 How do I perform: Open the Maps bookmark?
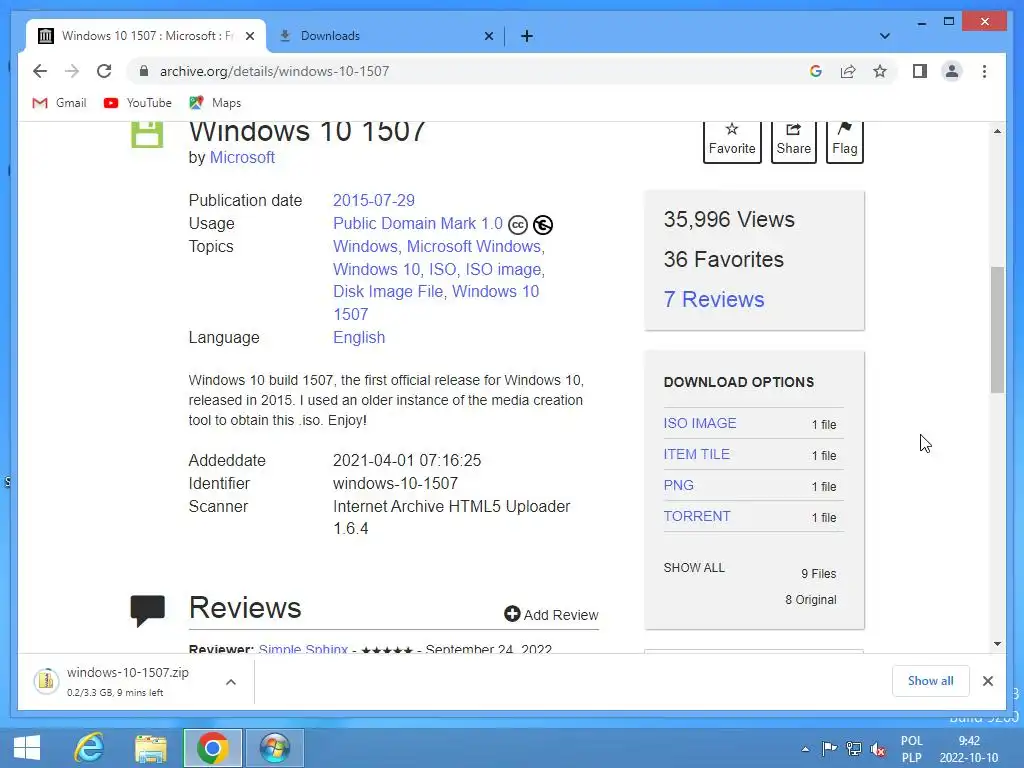215,103
